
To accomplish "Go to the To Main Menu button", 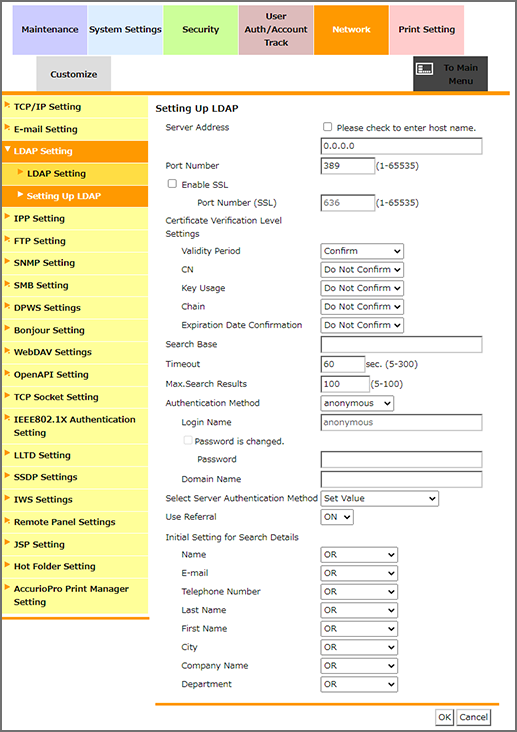I will (450, 74).
